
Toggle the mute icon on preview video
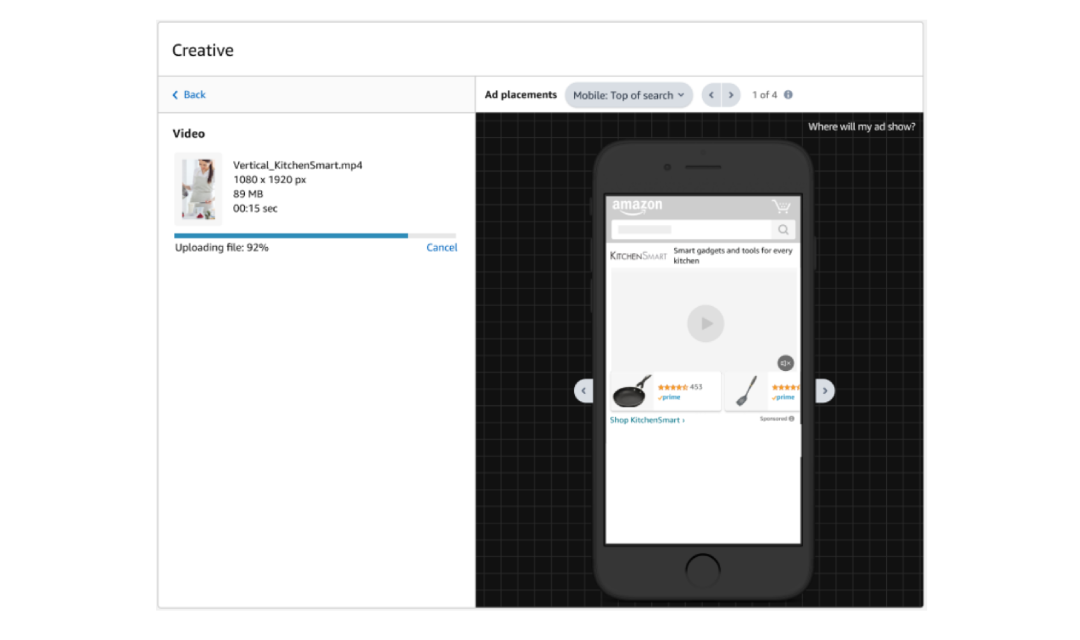[x=785, y=363]
